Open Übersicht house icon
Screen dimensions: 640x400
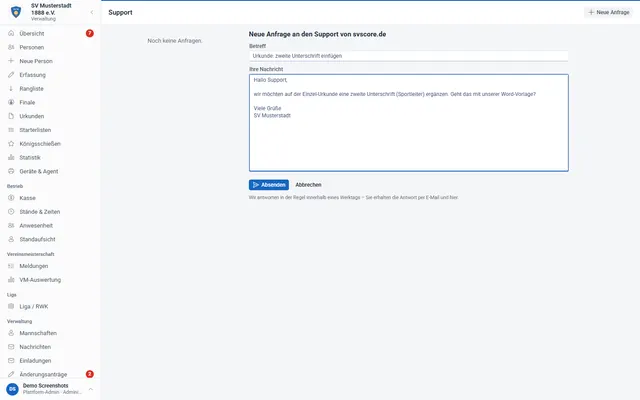pos(11,33)
